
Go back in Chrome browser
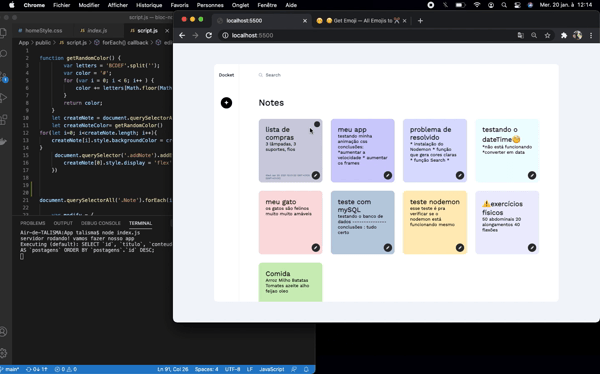(x=182, y=35)
